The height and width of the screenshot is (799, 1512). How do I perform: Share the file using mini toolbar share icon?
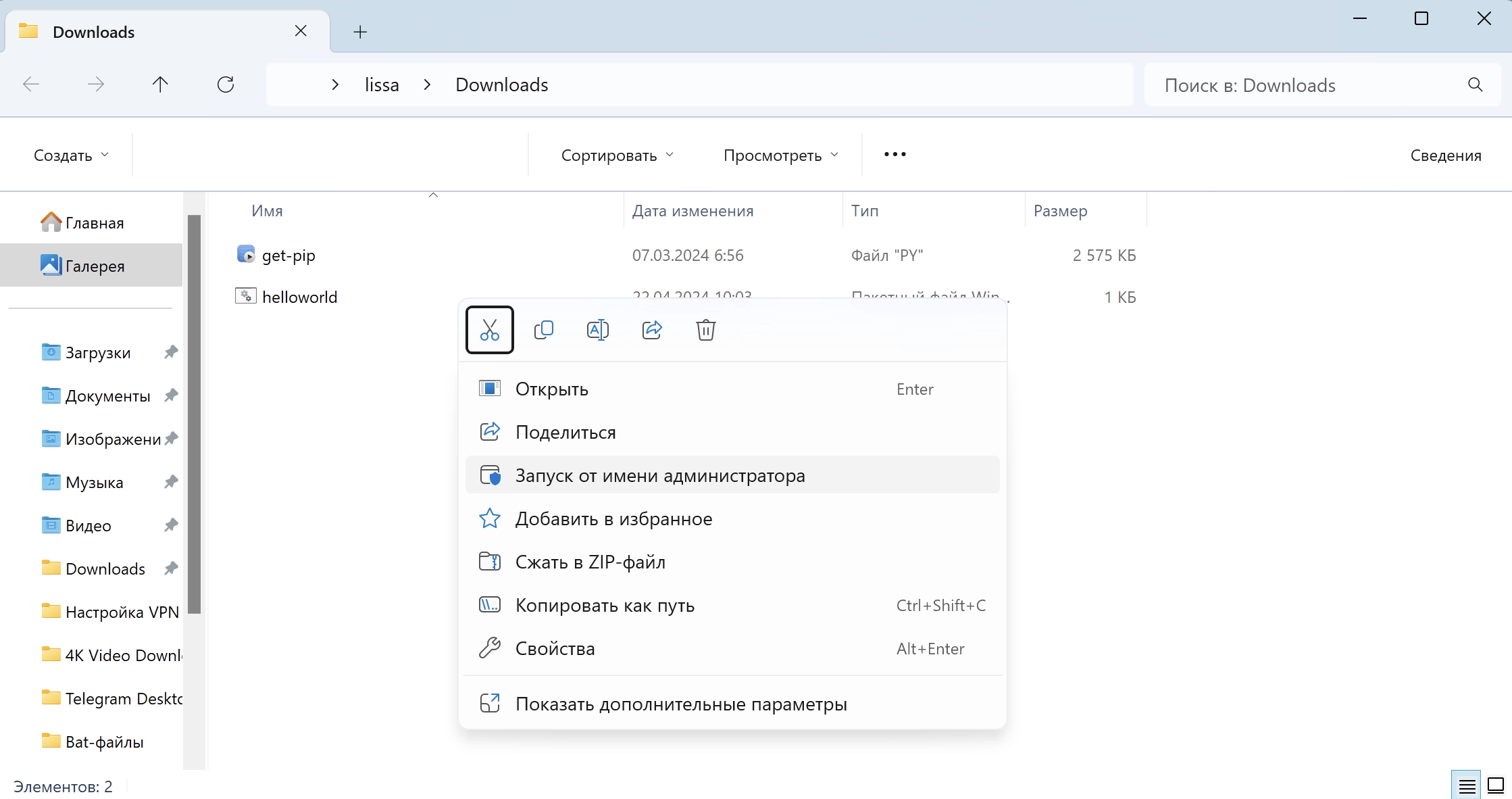652,330
